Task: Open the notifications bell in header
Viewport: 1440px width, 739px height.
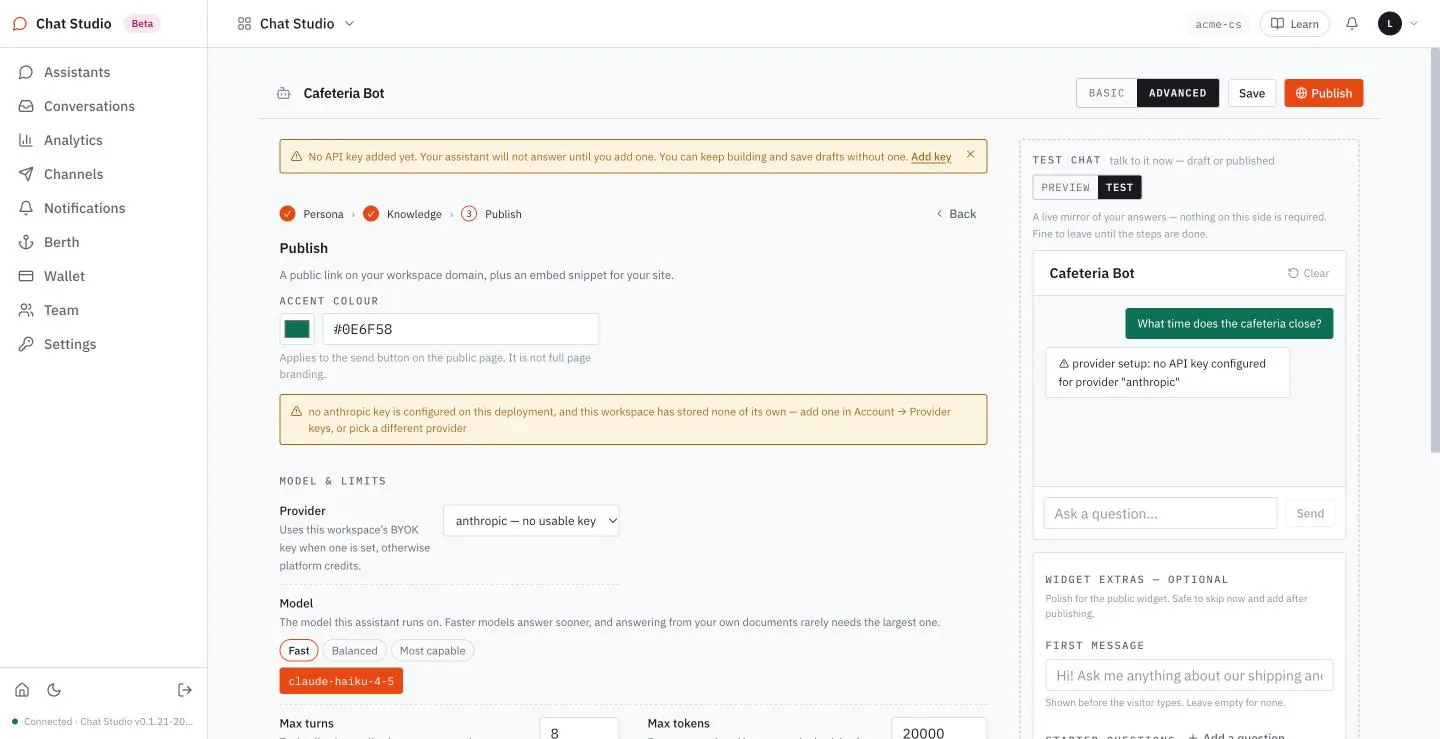Action: click(x=1352, y=23)
